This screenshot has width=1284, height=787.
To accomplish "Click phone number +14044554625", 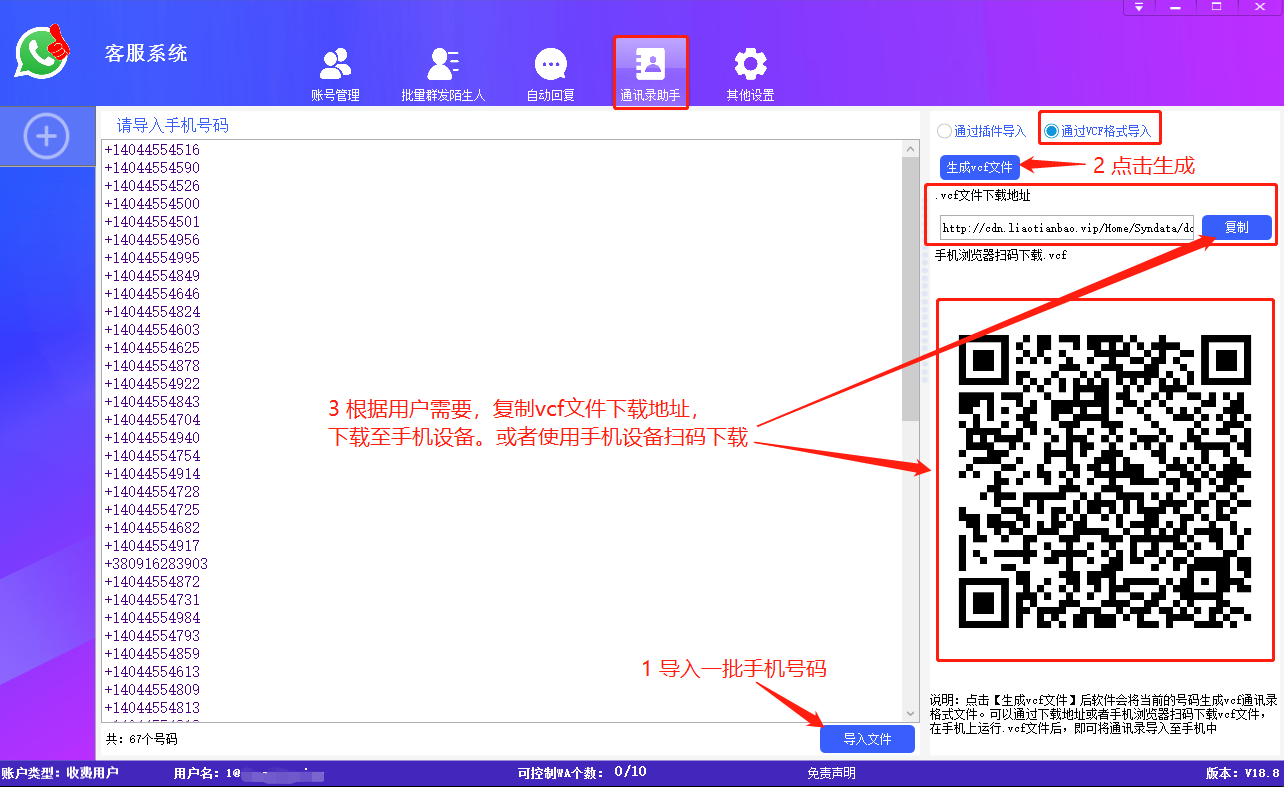I will [x=152, y=348].
